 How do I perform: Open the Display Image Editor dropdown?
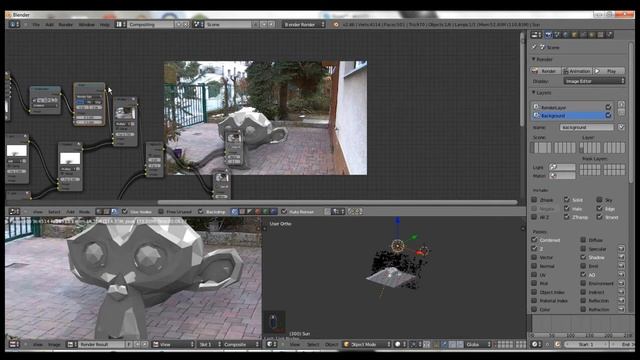point(594,81)
